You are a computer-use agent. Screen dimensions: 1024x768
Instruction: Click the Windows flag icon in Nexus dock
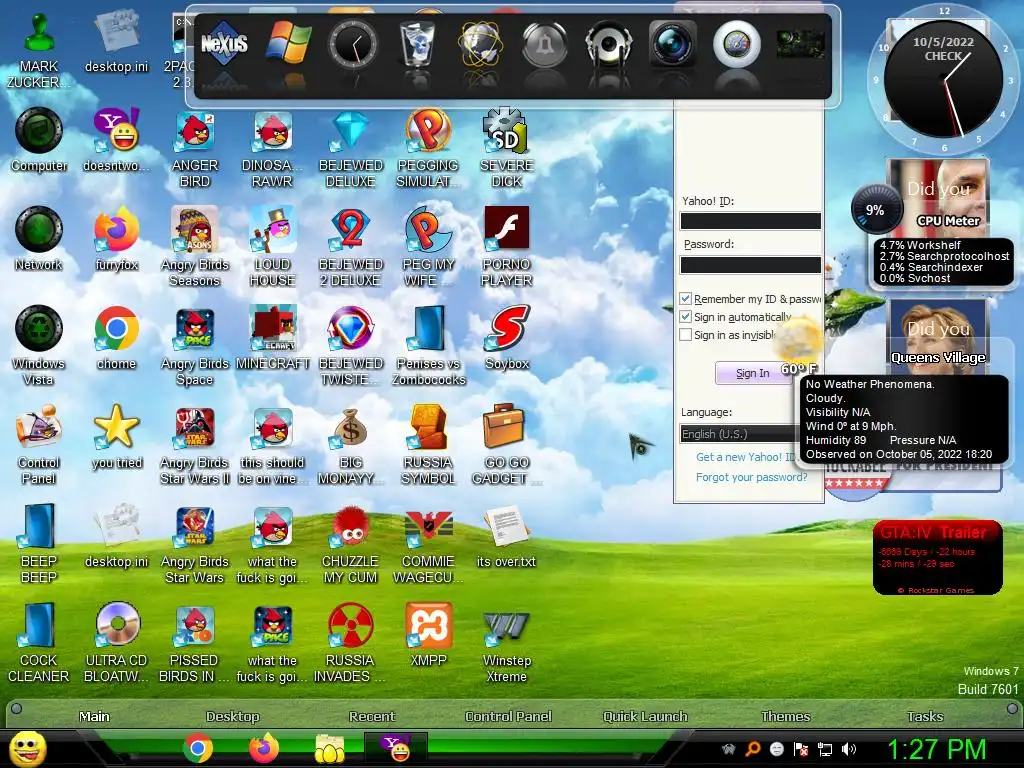288,44
